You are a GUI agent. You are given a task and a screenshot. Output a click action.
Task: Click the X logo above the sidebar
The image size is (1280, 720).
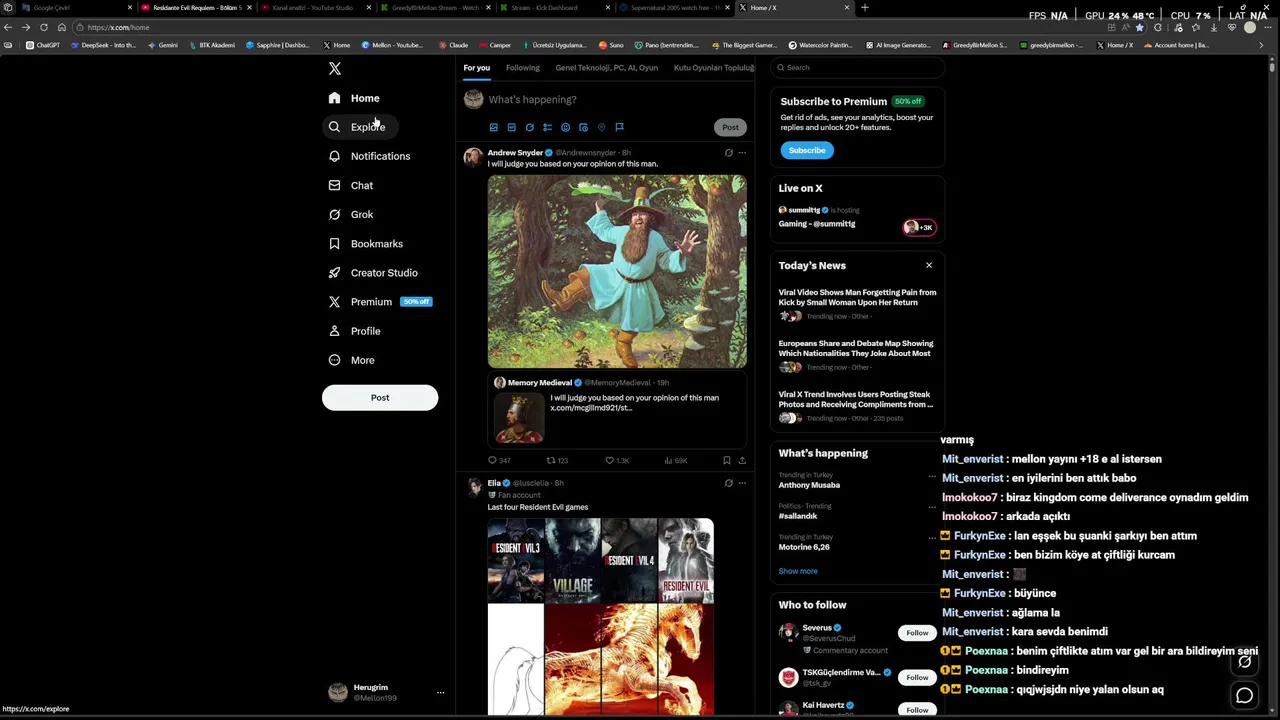335,69
